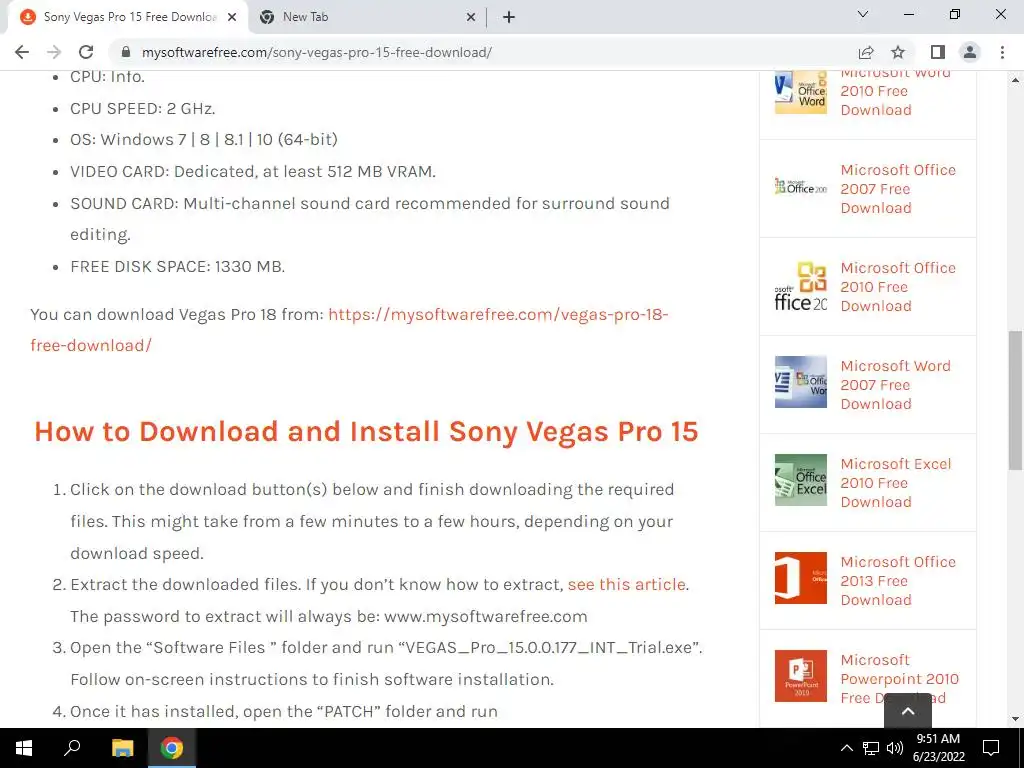Bookmark this page with the star
This screenshot has width=1024, height=768.
pyautogui.click(x=898, y=52)
